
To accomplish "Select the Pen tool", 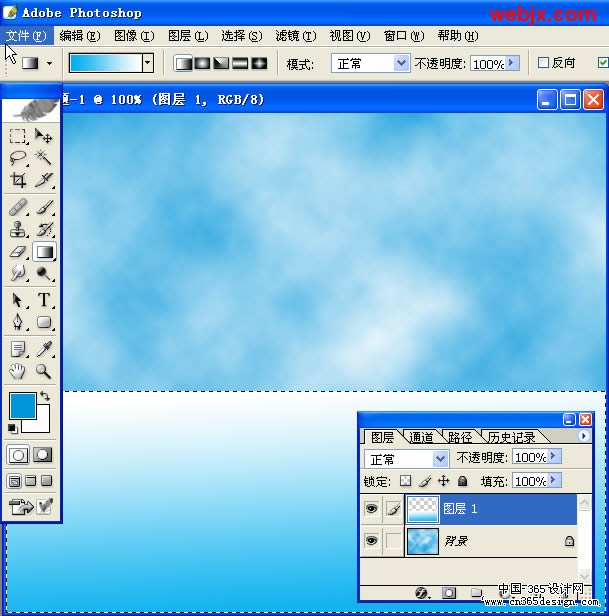I will pos(18,322).
